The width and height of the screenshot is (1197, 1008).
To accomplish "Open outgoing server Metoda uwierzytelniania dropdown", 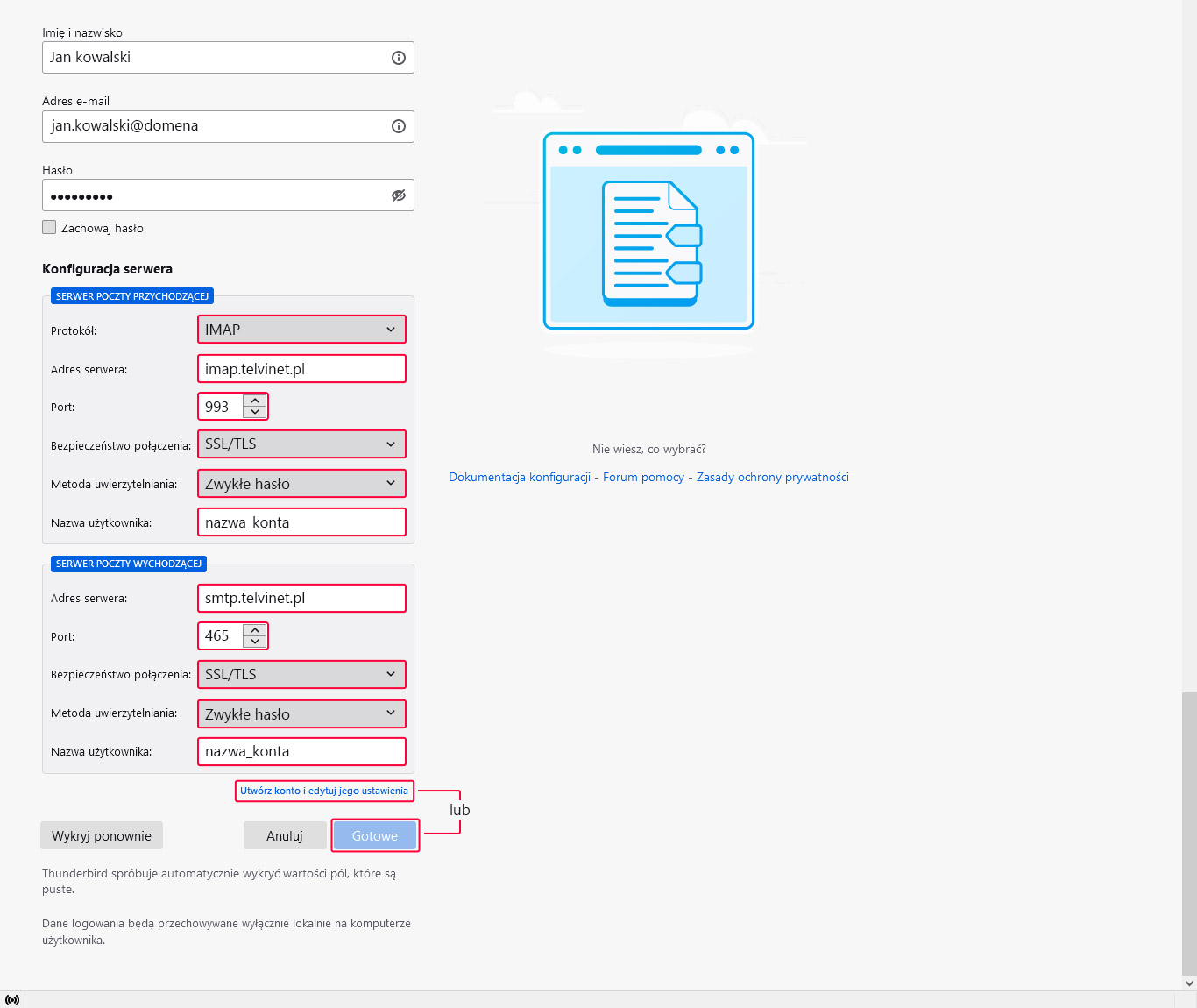I will 301,713.
